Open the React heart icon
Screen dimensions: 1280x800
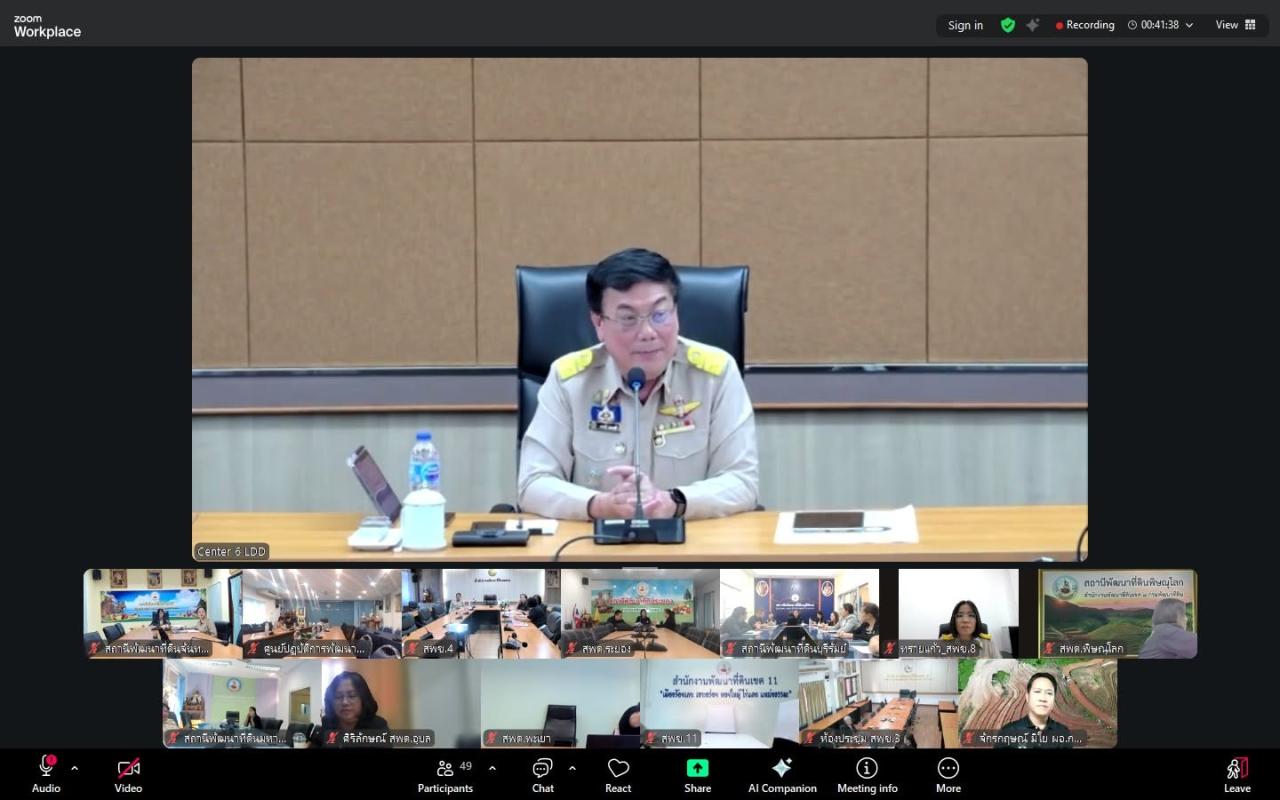[x=618, y=768]
